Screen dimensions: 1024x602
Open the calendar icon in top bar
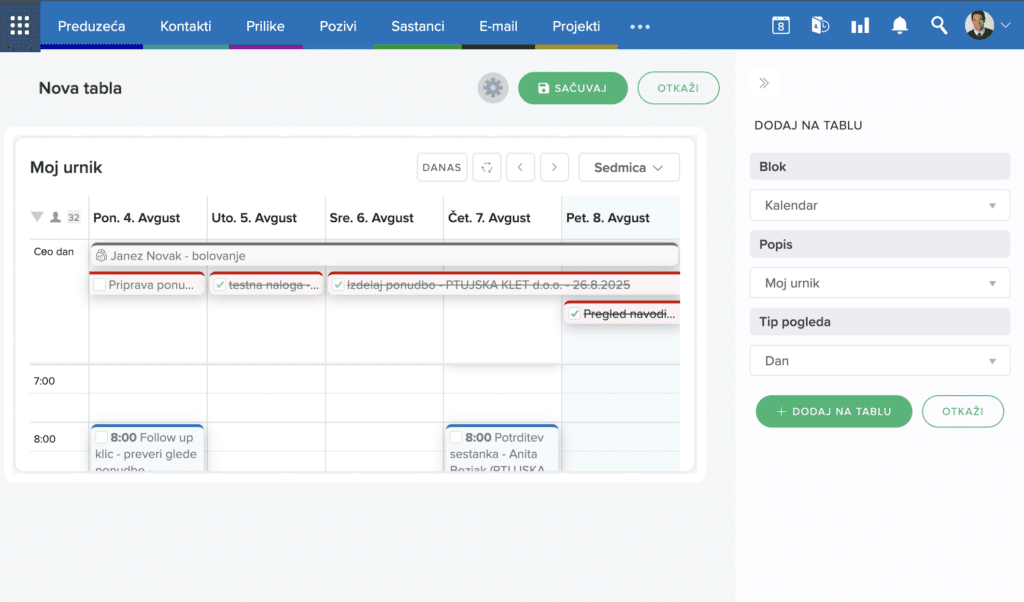[x=780, y=26]
